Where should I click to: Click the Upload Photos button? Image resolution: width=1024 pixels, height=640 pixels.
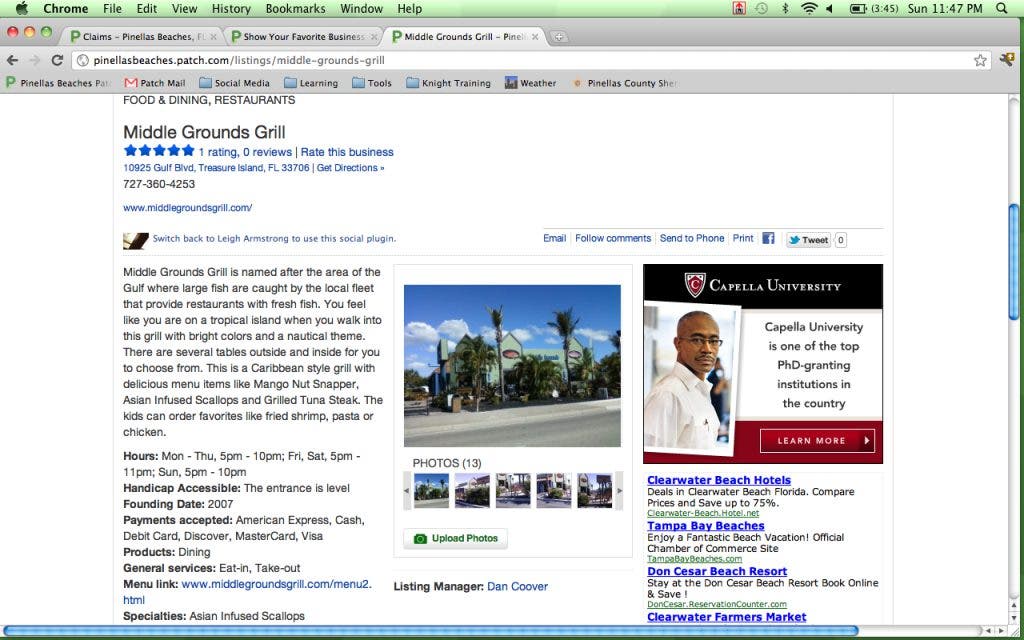coord(456,538)
